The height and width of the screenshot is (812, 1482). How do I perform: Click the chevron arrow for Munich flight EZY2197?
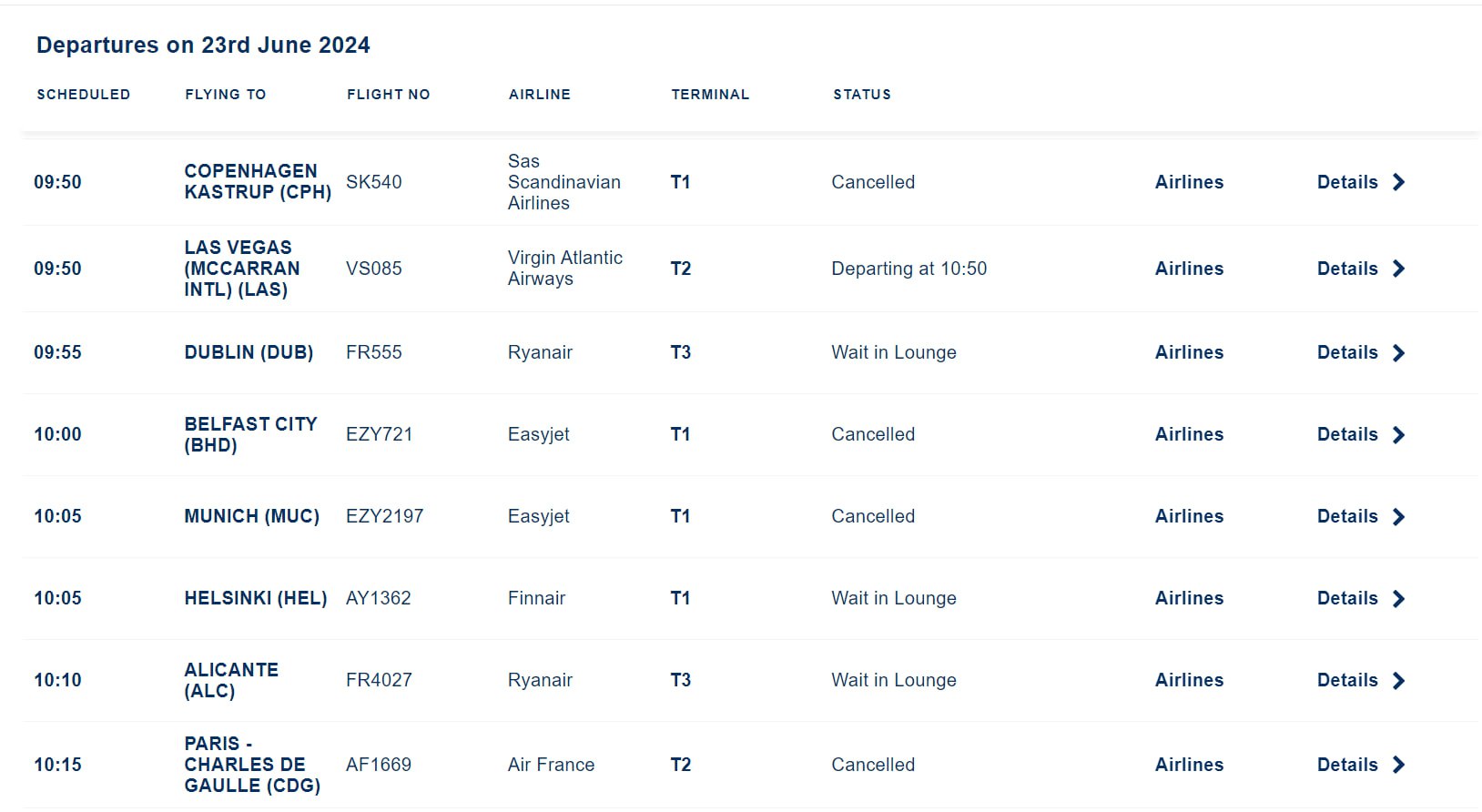pos(1399,516)
